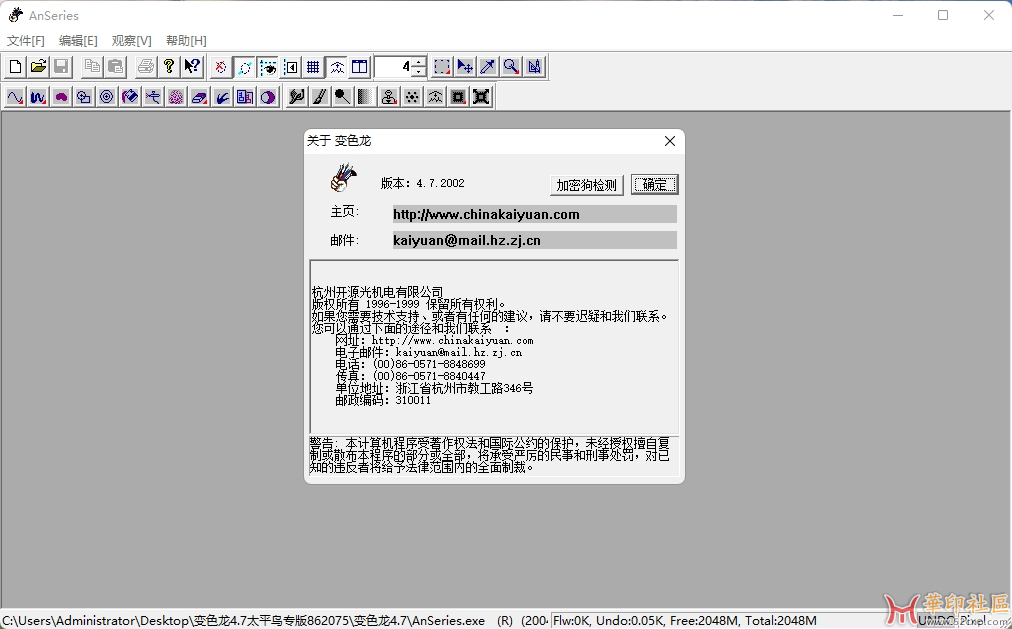Select the pink textured circle tool
This screenshot has height=629, width=1012.
point(176,97)
